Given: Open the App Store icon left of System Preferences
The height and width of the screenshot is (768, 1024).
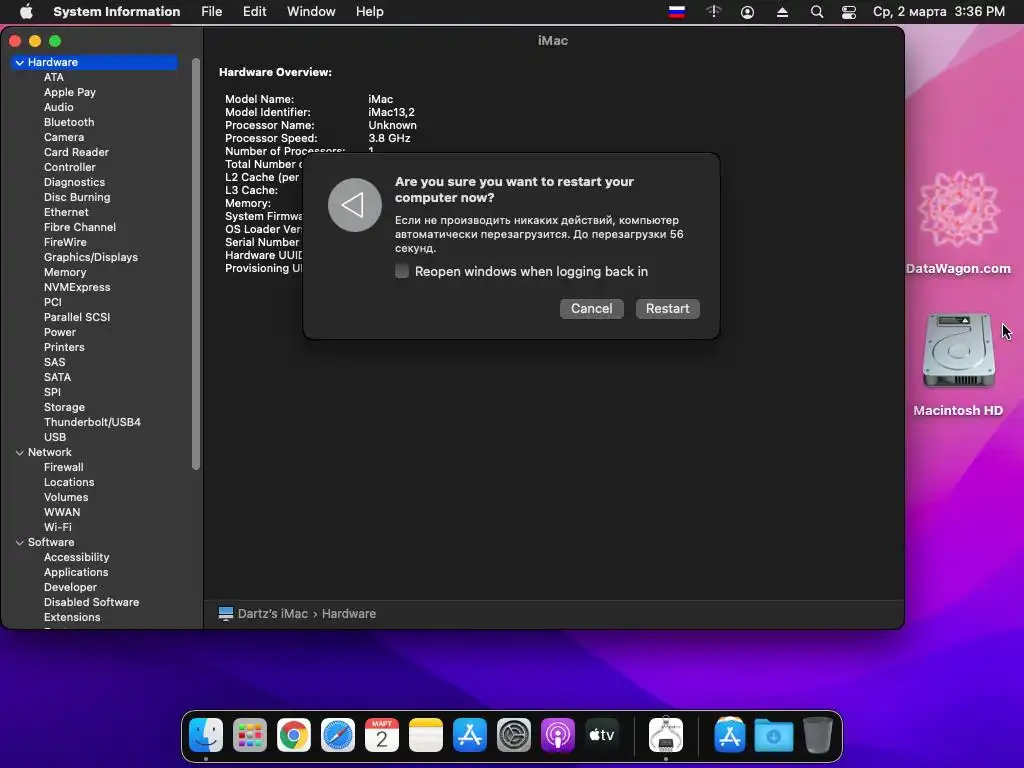Looking at the screenshot, I should coord(470,735).
